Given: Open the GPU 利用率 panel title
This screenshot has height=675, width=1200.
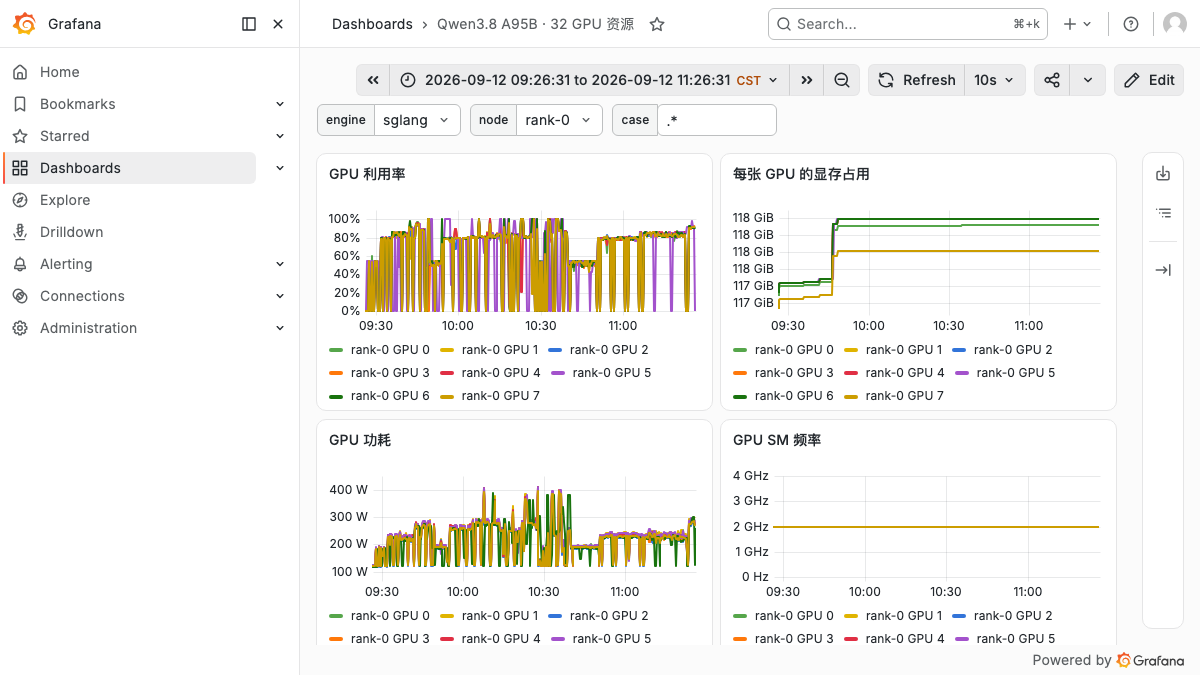Looking at the screenshot, I should (x=367, y=174).
